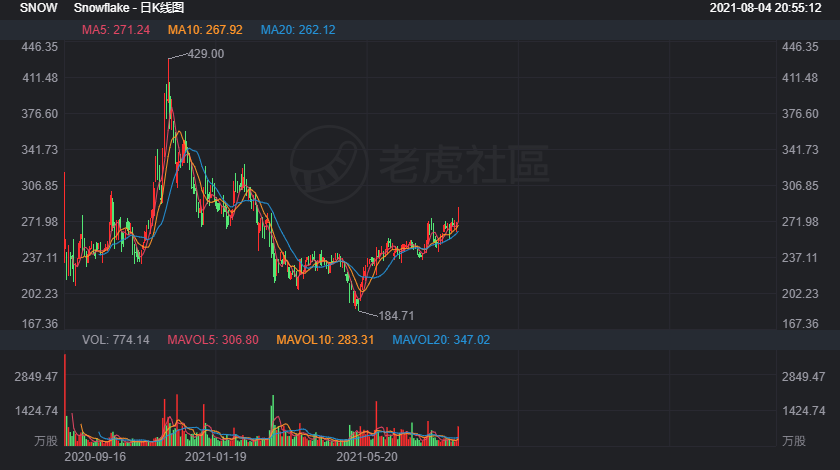The height and width of the screenshot is (470, 840).
Task: Click the left volume axis 1424.74 label
Action: pyautogui.click(x=36, y=411)
